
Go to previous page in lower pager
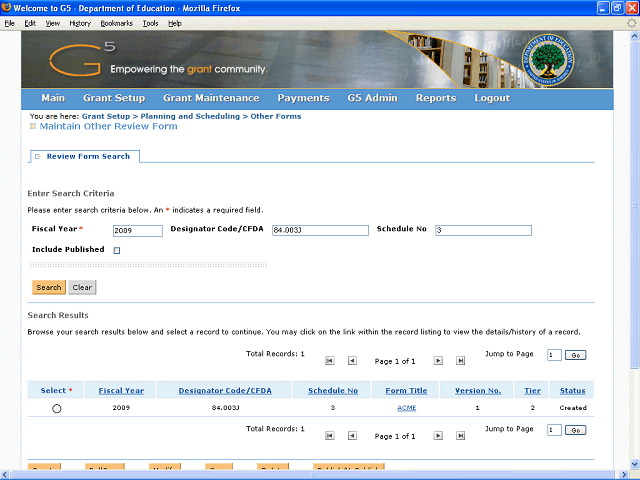(x=352, y=436)
